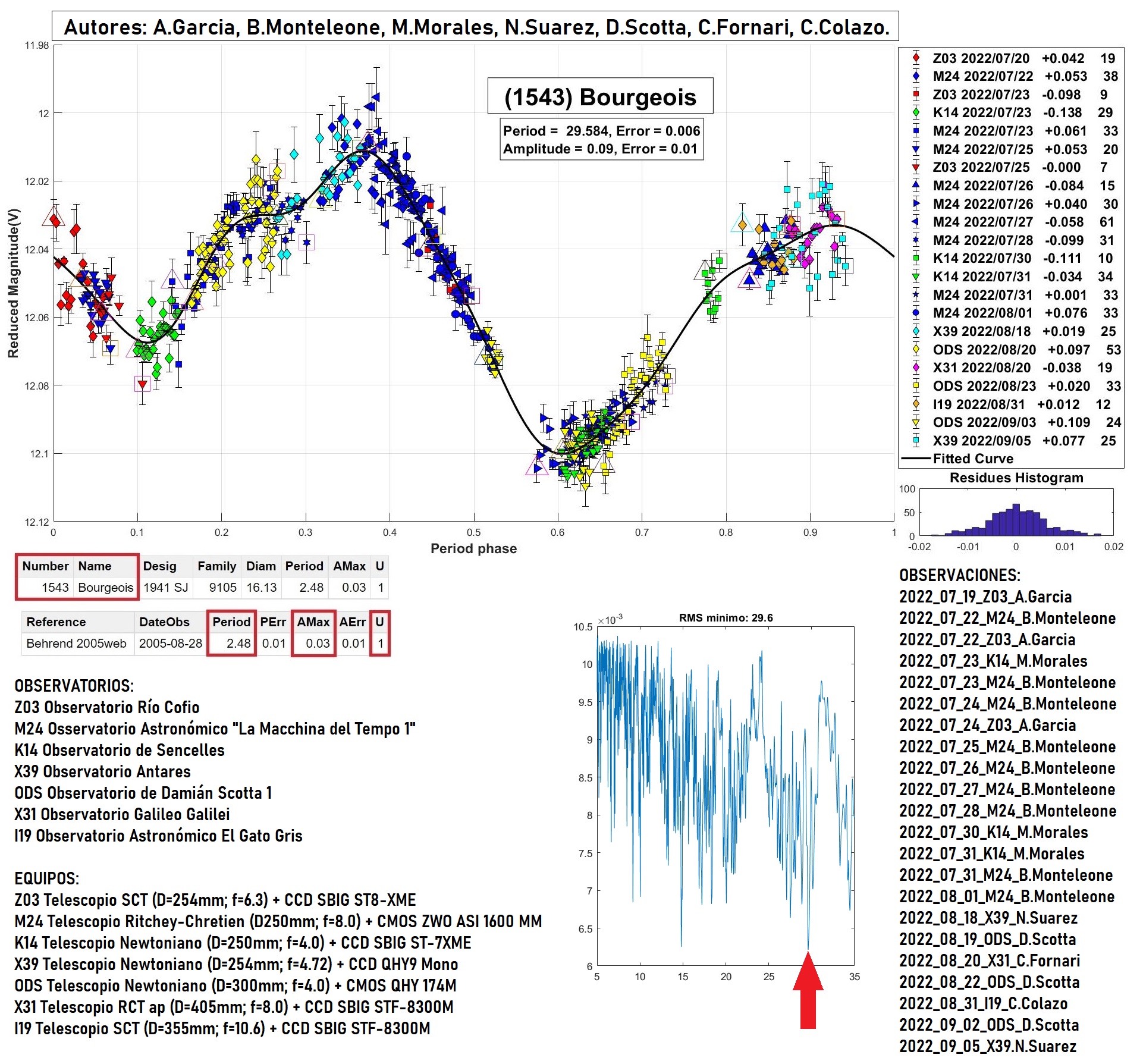Select the Diam value '16.13'

pos(262,588)
